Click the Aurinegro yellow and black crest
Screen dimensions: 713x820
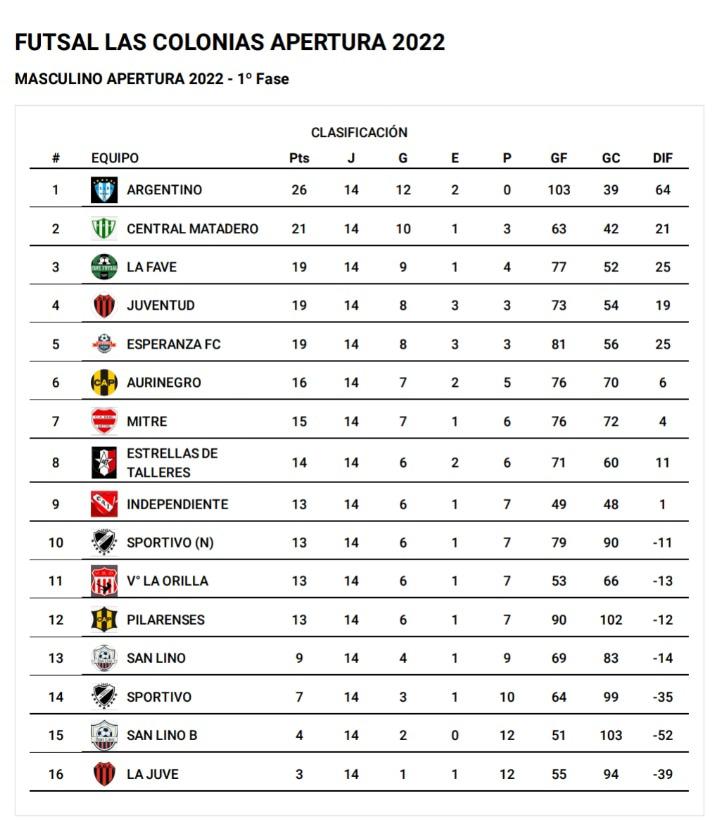pyautogui.click(x=104, y=383)
